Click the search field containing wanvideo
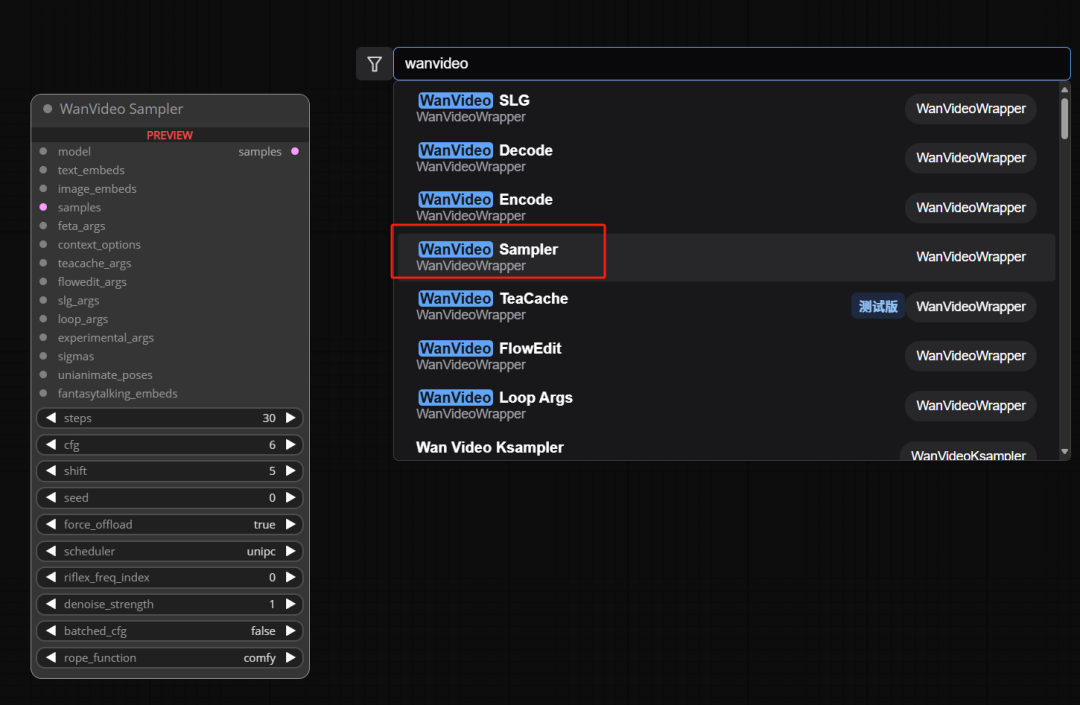Viewport: 1080px width, 705px height. 730,64
